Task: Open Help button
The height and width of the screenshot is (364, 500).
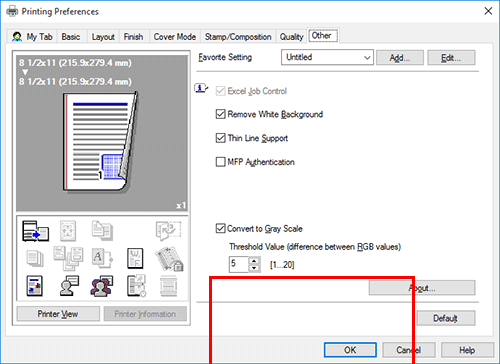Action: coord(467,350)
